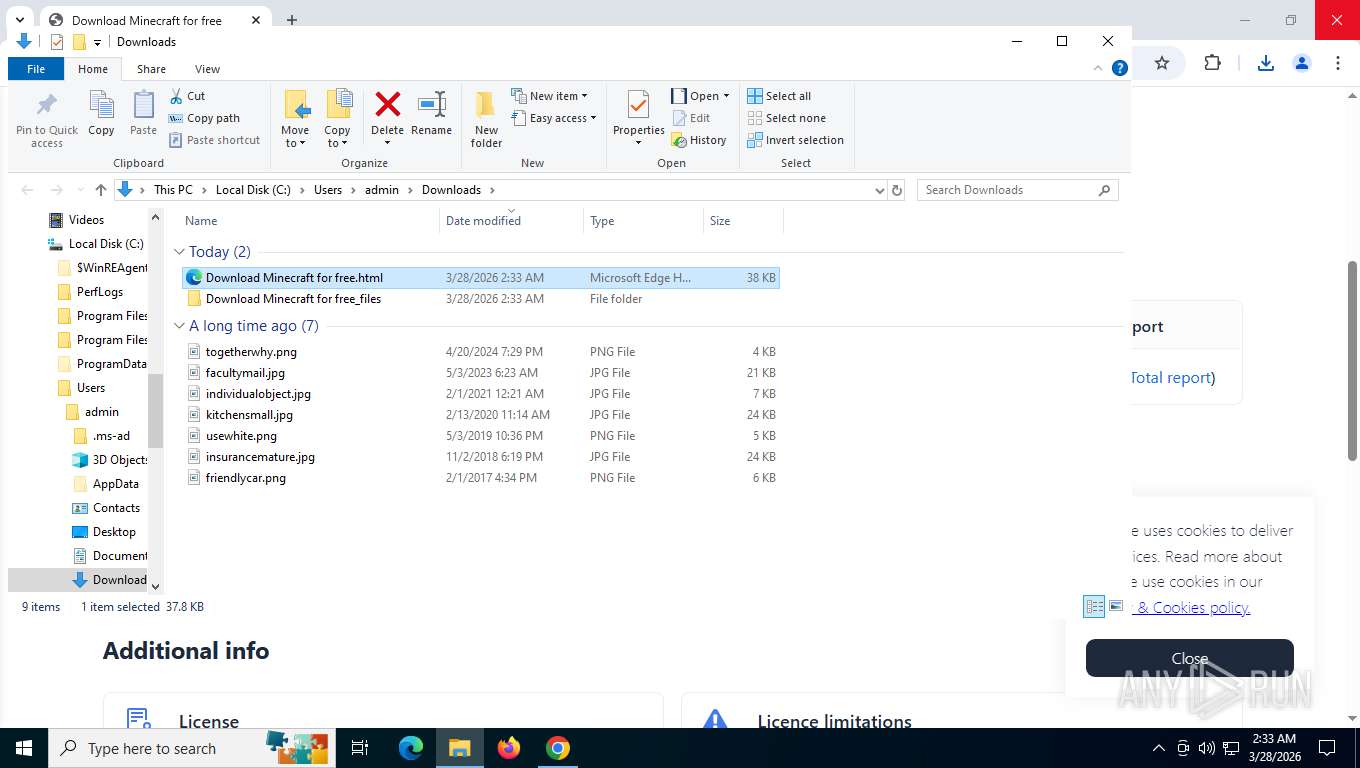Select facultymail.jpg file
Screen dimensions: 1360x768
[245, 373]
